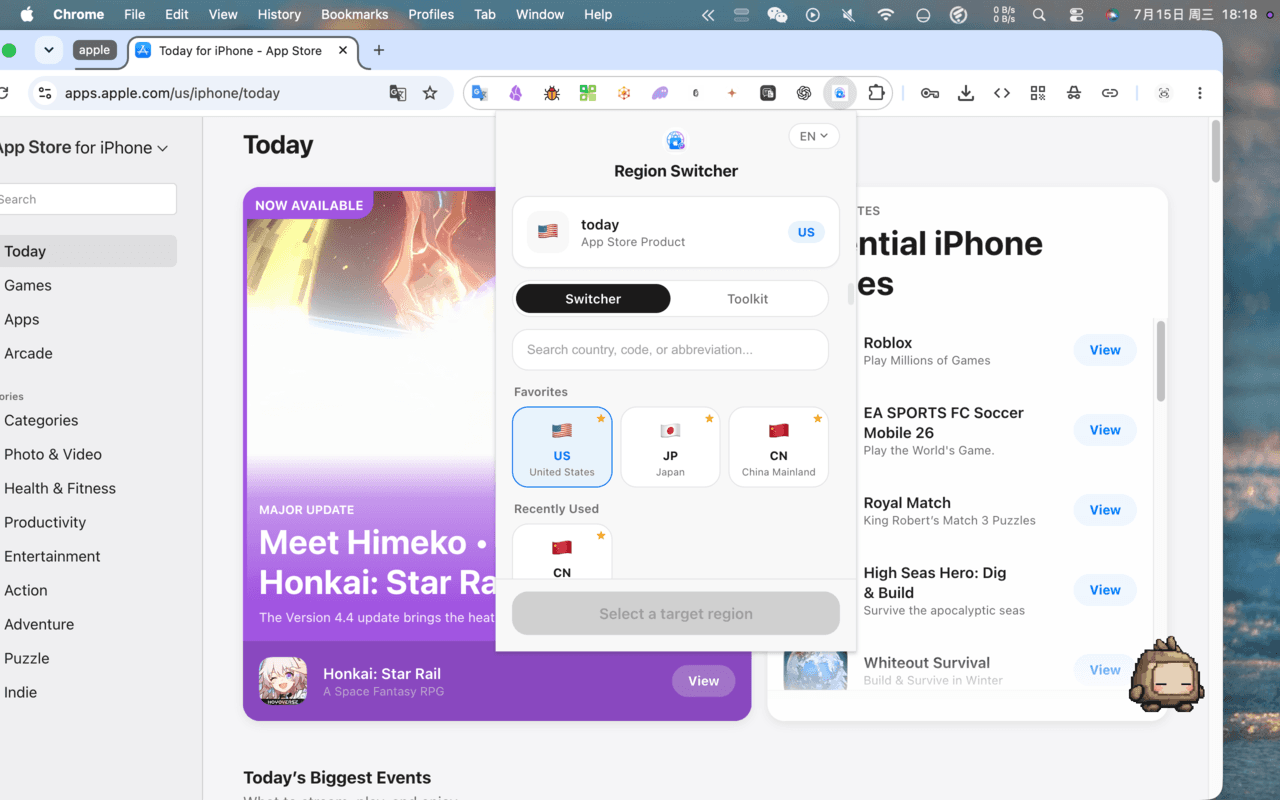Switch to the Switcher tab
Image resolution: width=1280 pixels, height=800 pixels.
(x=593, y=298)
